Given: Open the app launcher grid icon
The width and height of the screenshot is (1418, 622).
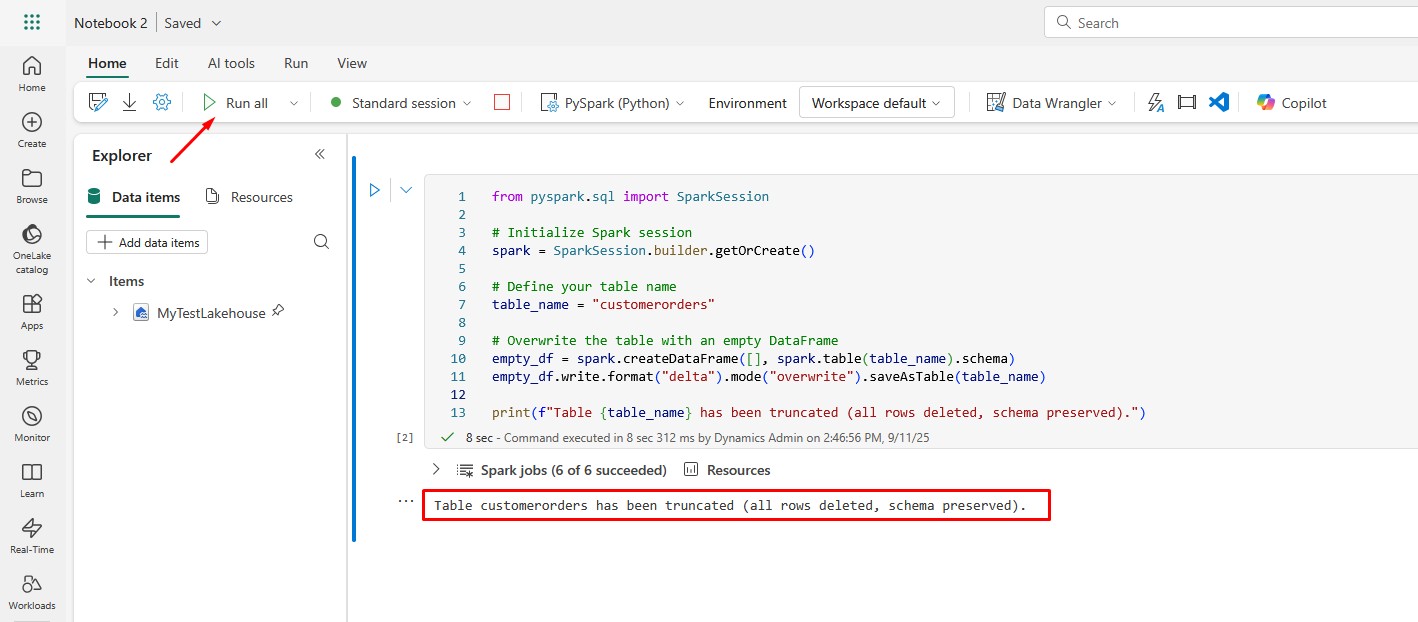Looking at the screenshot, I should click(x=32, y=22).
